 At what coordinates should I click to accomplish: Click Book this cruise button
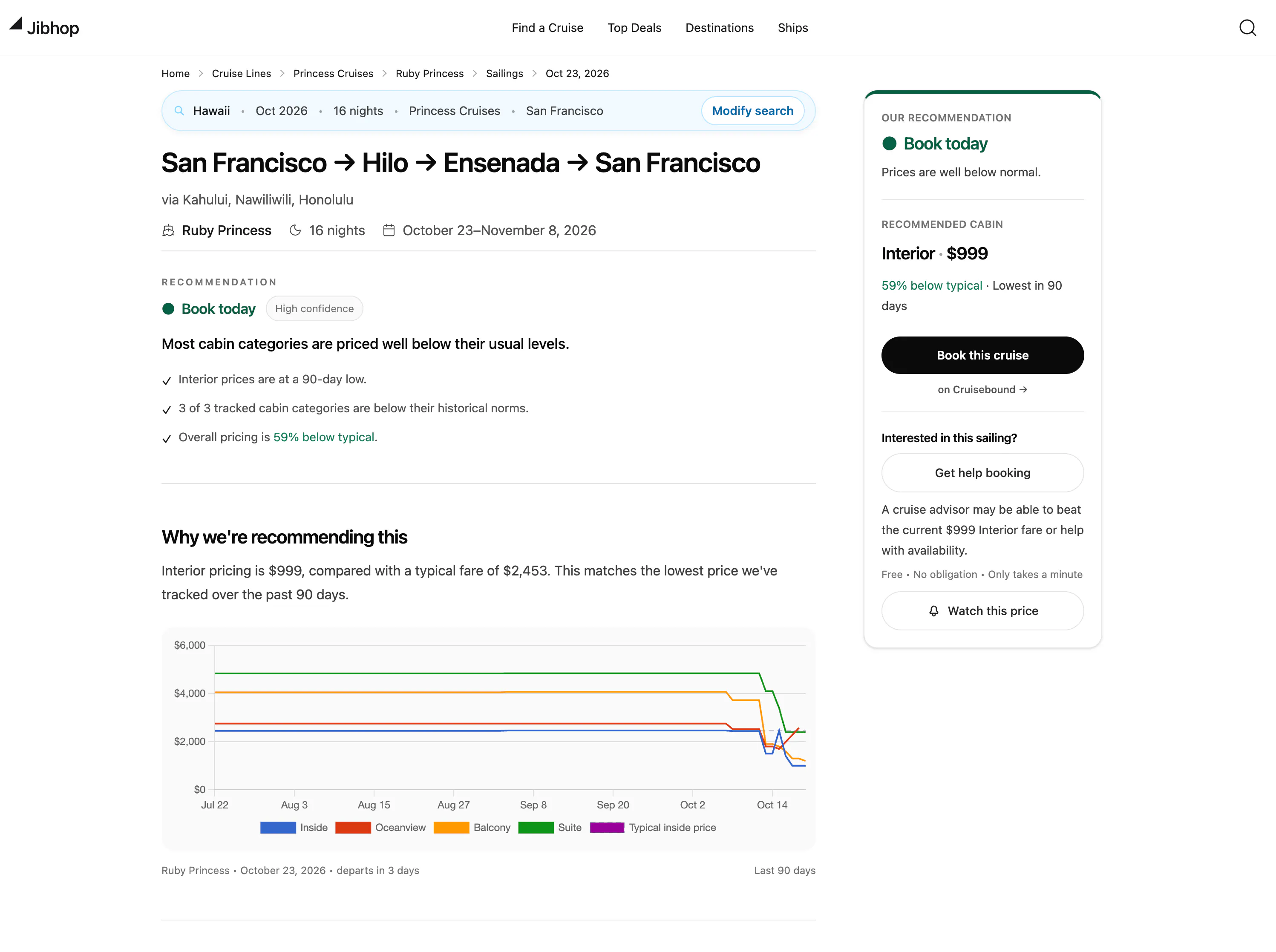pyautogui.click(x=982, y=355)
